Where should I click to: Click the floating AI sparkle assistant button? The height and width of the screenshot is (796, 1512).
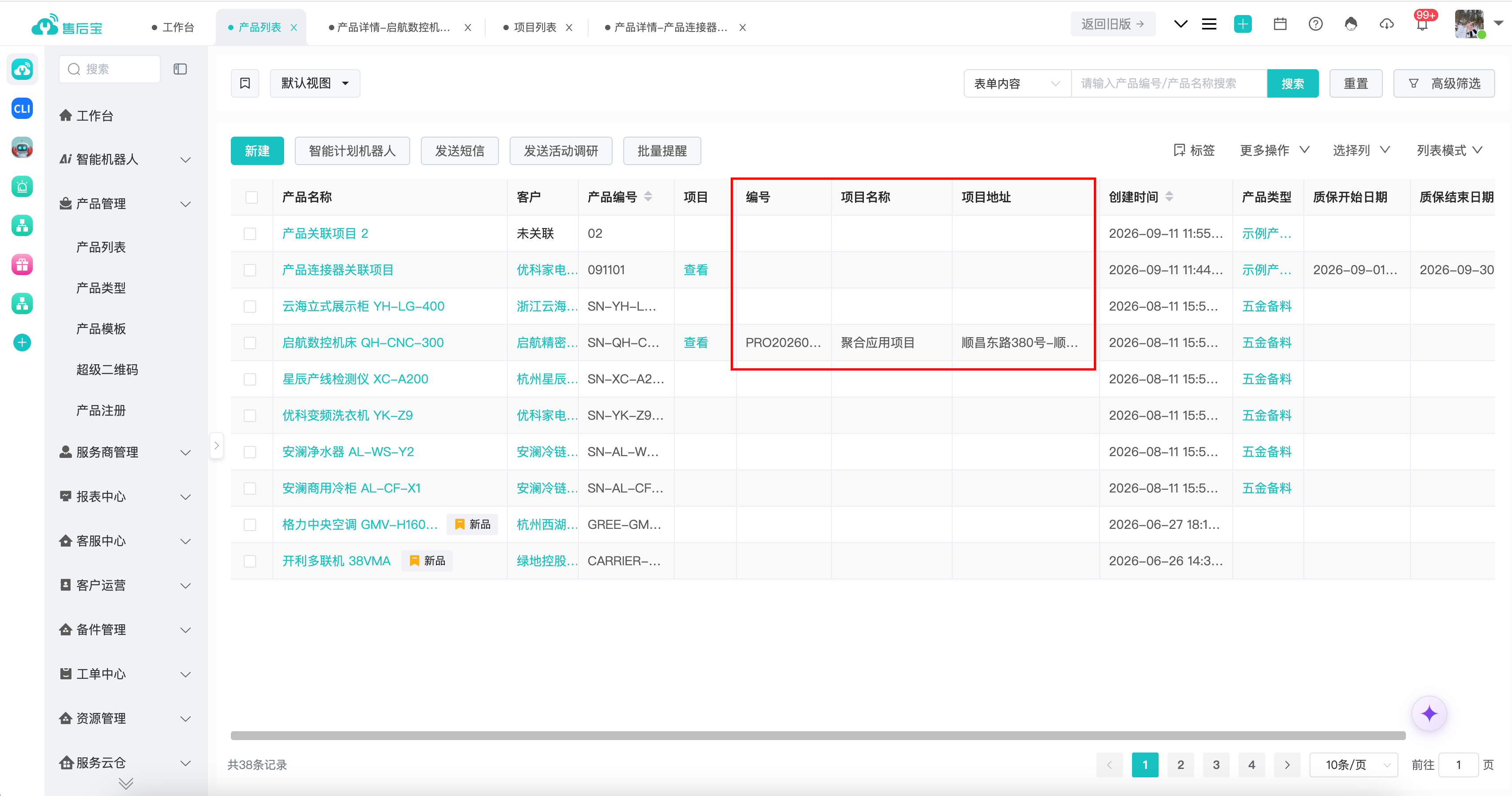(x=1429, y=714)
